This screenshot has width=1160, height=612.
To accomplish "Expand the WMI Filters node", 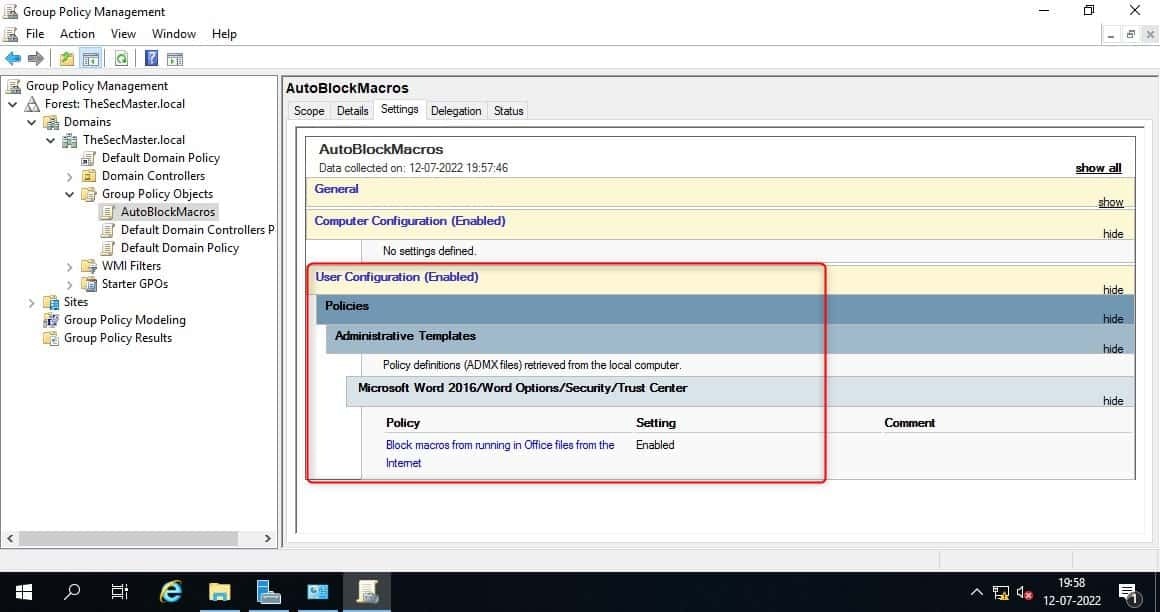I will tap(70, 266).
